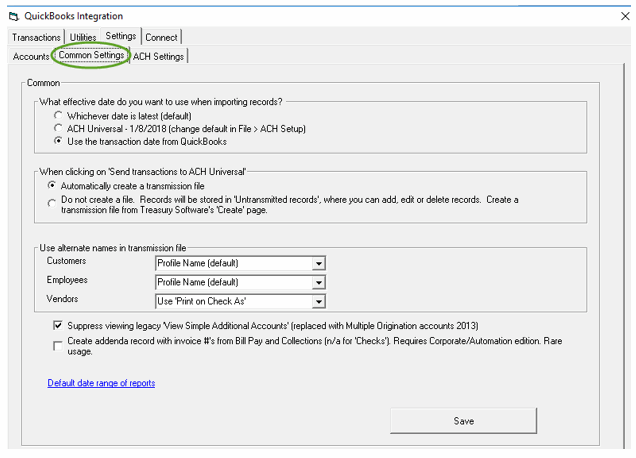Click the QuickBooks Integration title bar icon
The height and width of the screenshot is (458, 636).
pos(13,16)
